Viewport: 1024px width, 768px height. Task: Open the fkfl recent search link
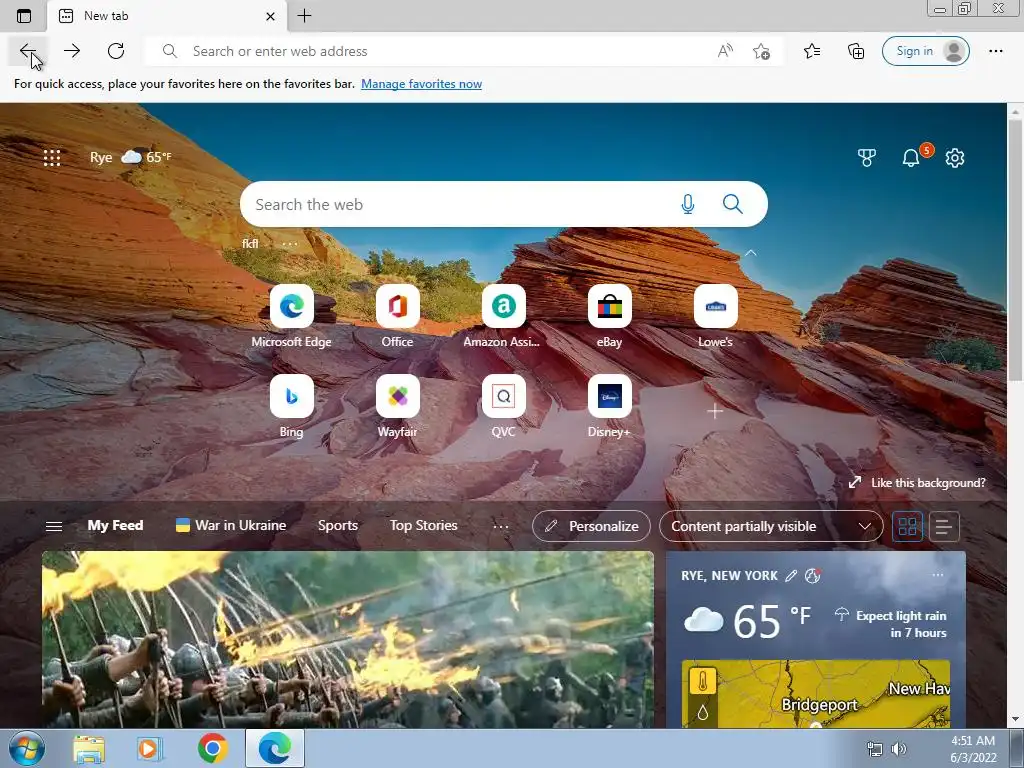(x=250, y=244)
